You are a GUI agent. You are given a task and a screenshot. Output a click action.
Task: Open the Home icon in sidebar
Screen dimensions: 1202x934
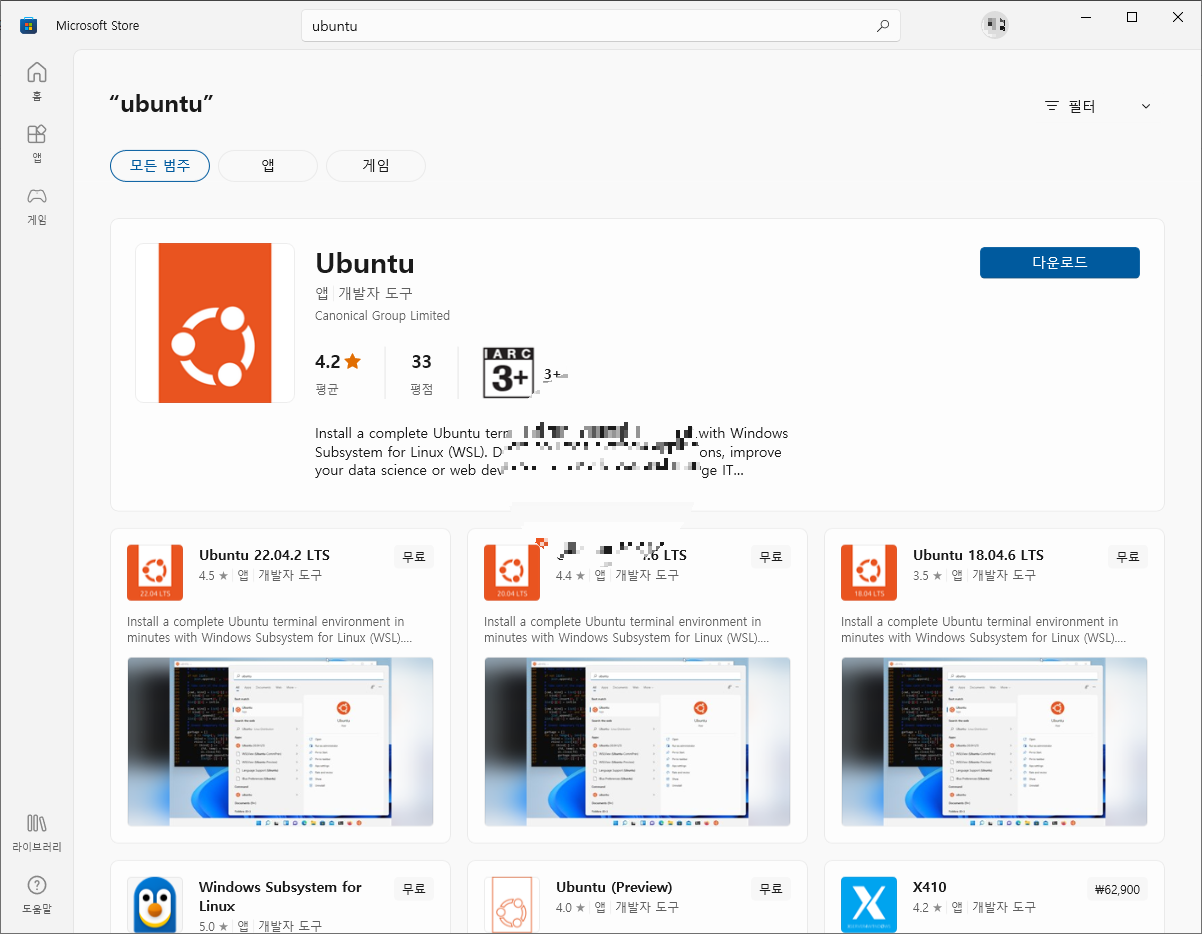click(x=37, y=72)
